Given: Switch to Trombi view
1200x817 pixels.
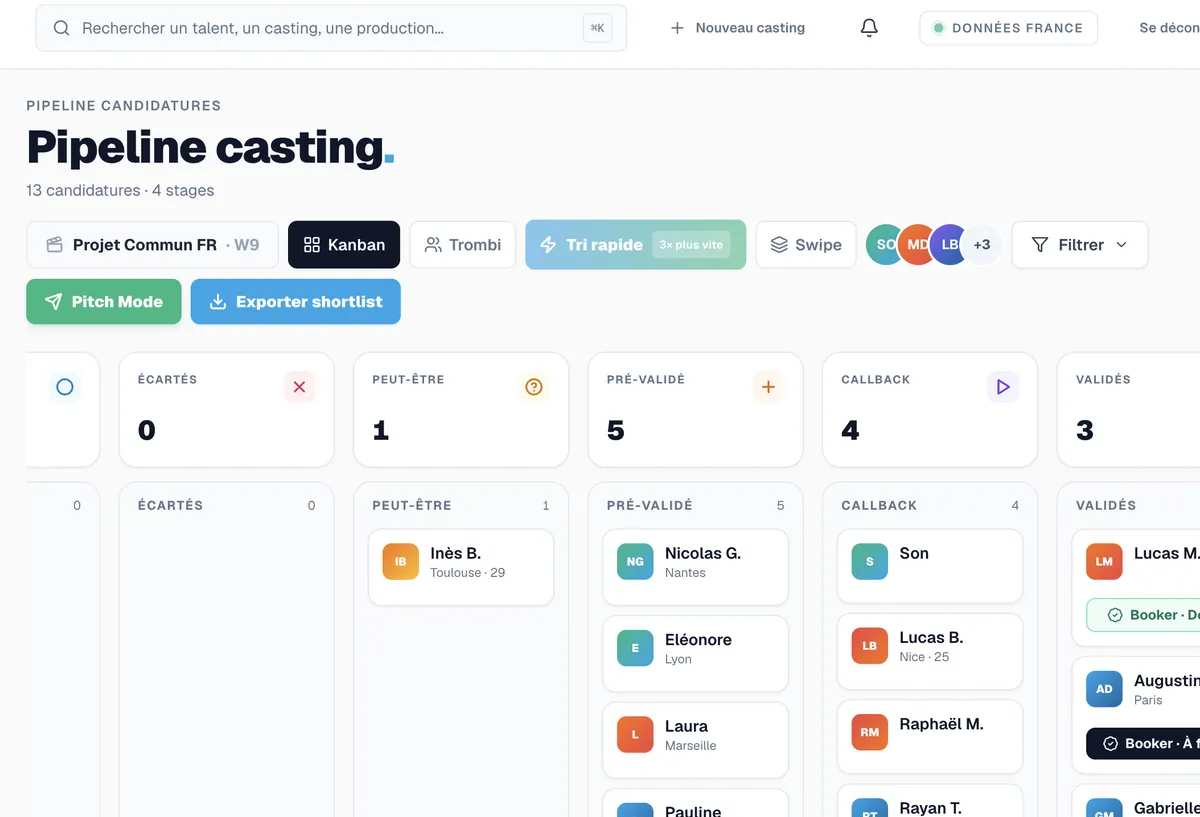Looking at the screenshot, I should tap(462, 245).
